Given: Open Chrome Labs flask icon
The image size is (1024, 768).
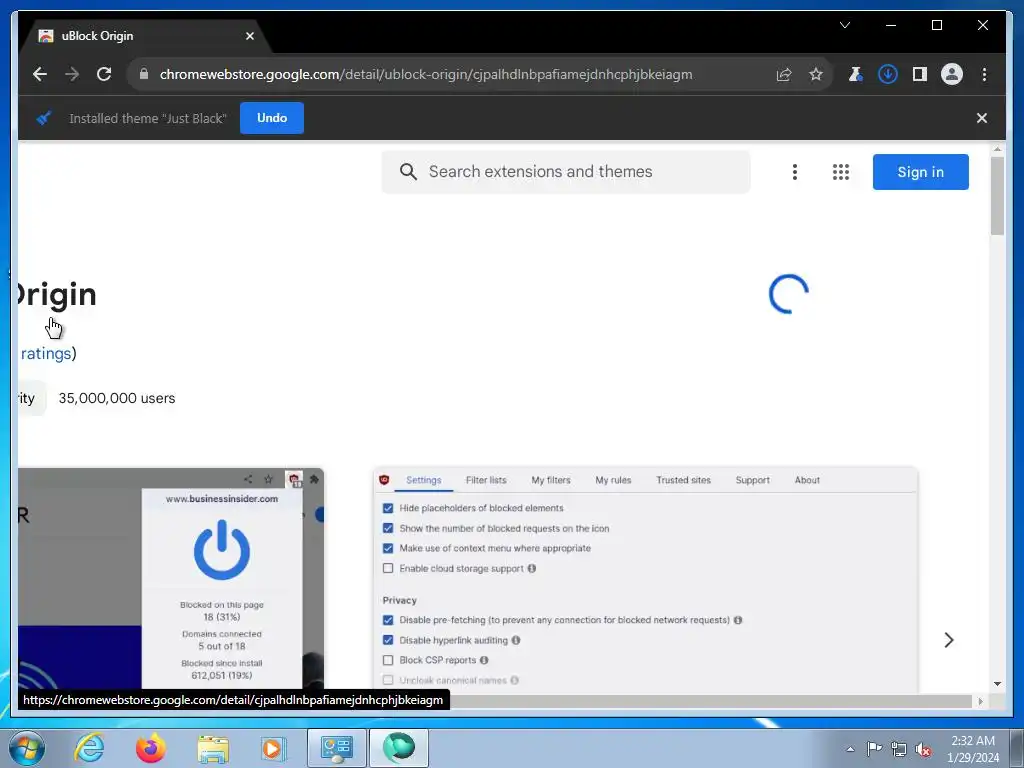Looking at the screenshot, I should [855, 74].
